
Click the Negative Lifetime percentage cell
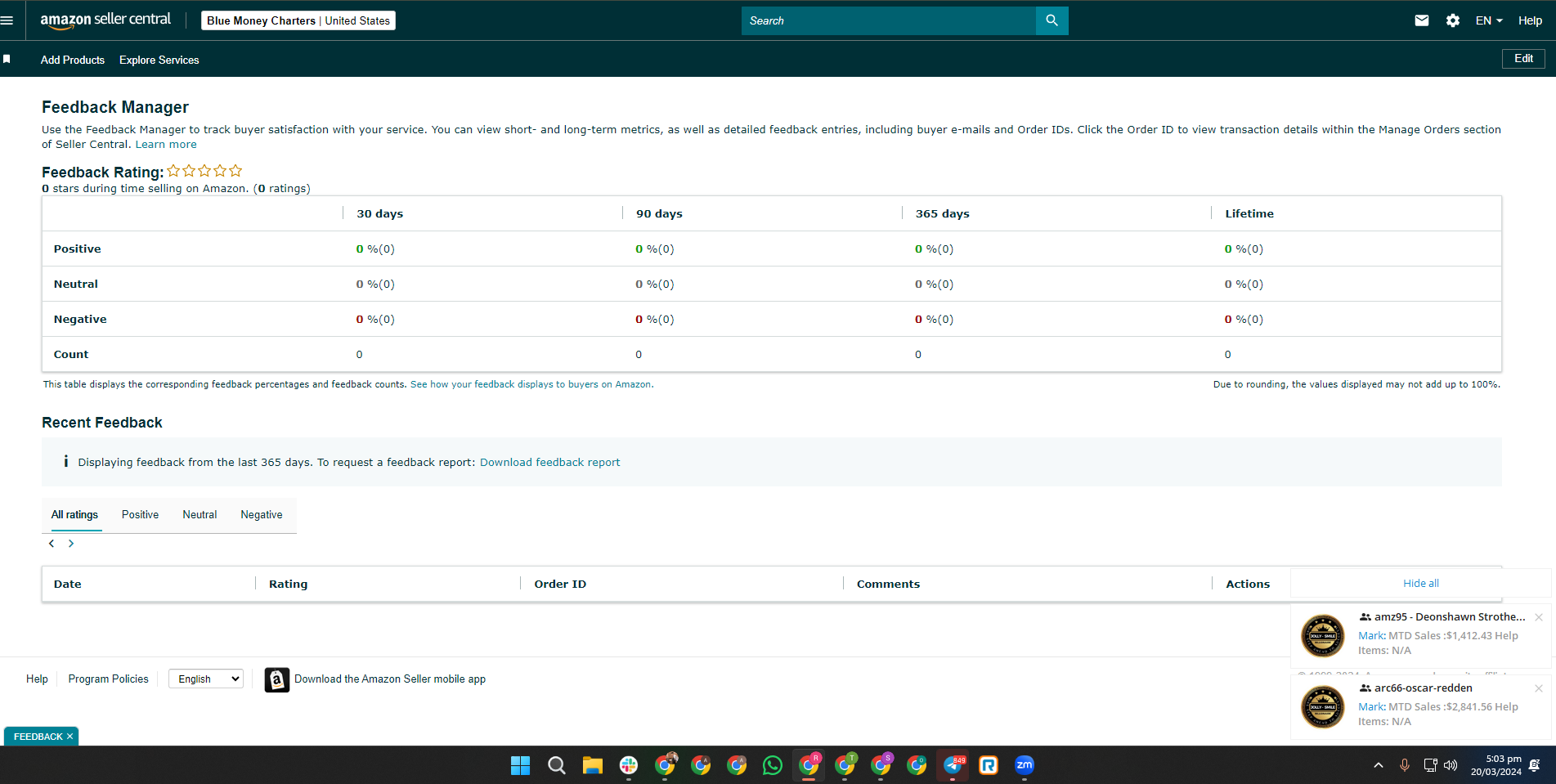[x=1244, y=320]
